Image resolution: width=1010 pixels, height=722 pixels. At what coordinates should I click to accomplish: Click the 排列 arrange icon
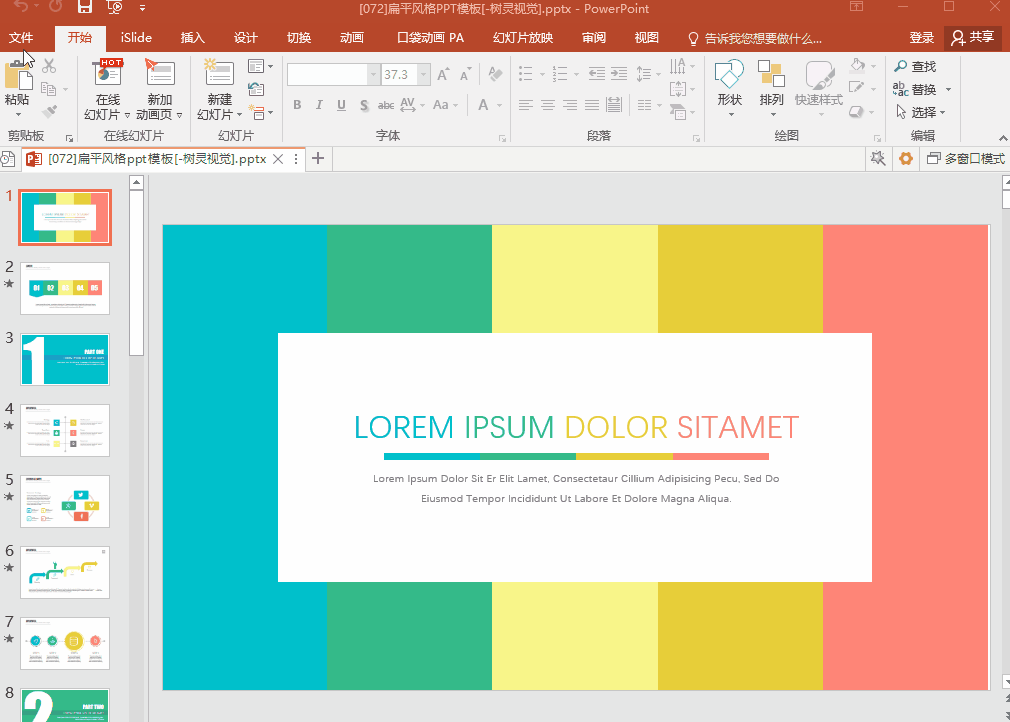(771, 76)
